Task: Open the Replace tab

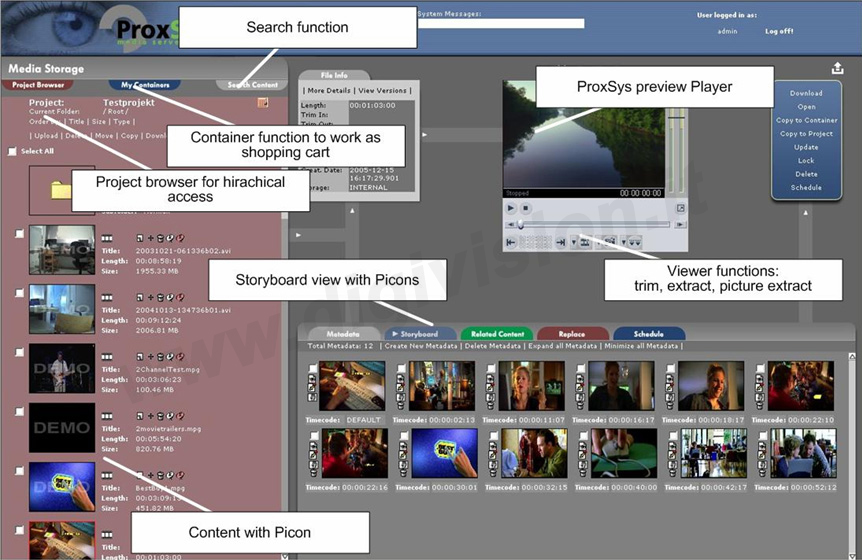Action: click(x=572, y=334)
